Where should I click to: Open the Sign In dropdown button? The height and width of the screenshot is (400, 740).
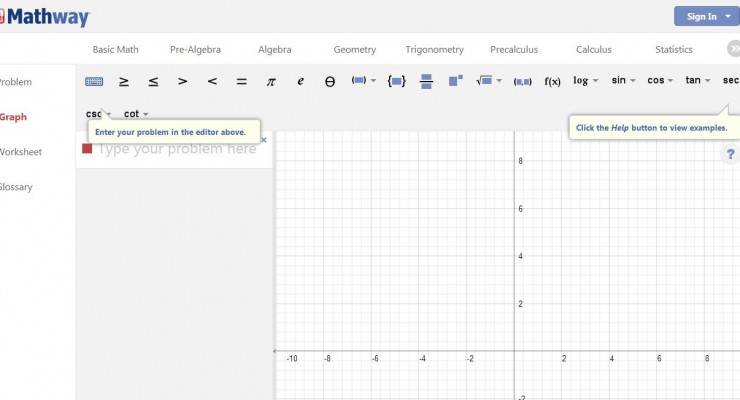(704, 16)
